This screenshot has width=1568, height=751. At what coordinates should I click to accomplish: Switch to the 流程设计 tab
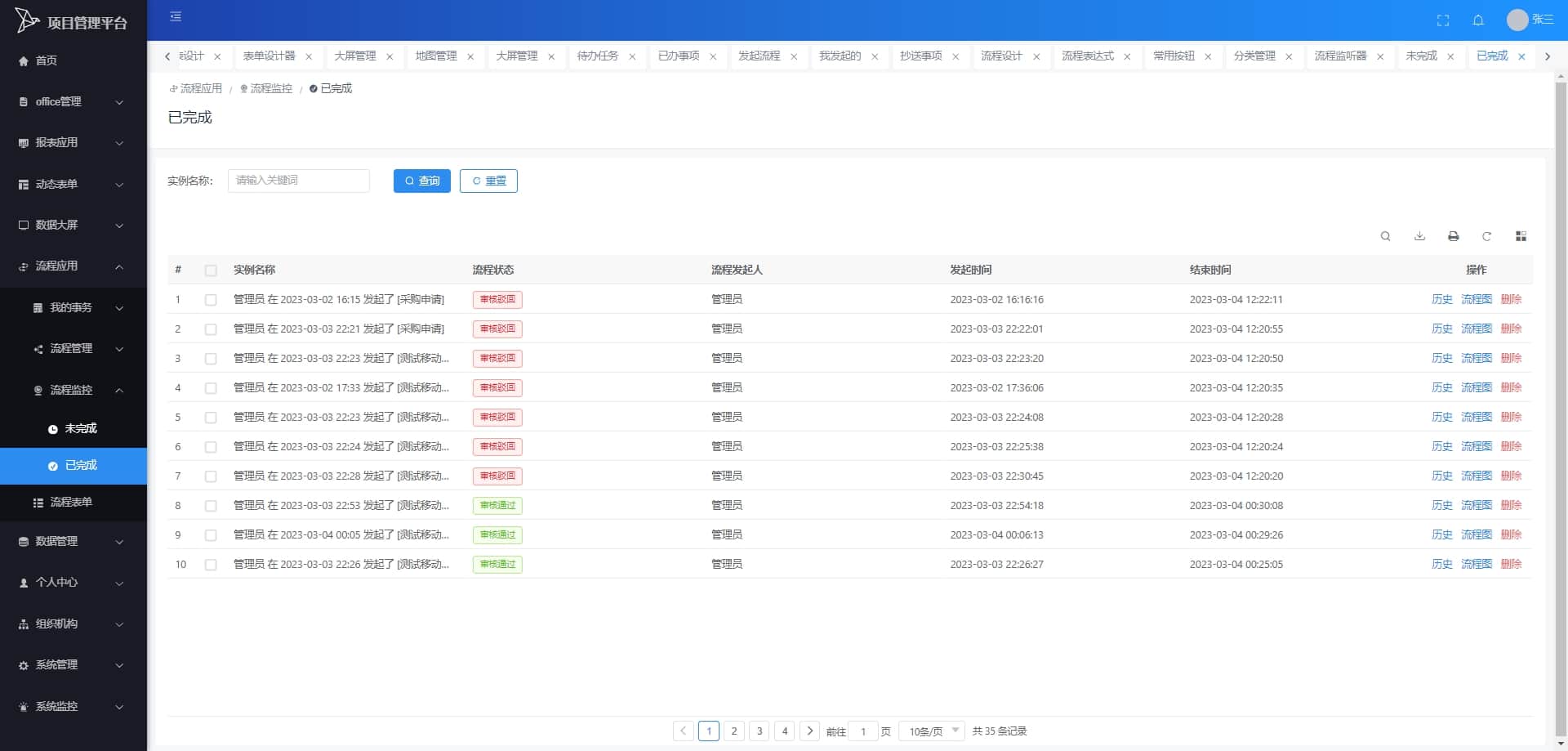tap(1001, 56)
